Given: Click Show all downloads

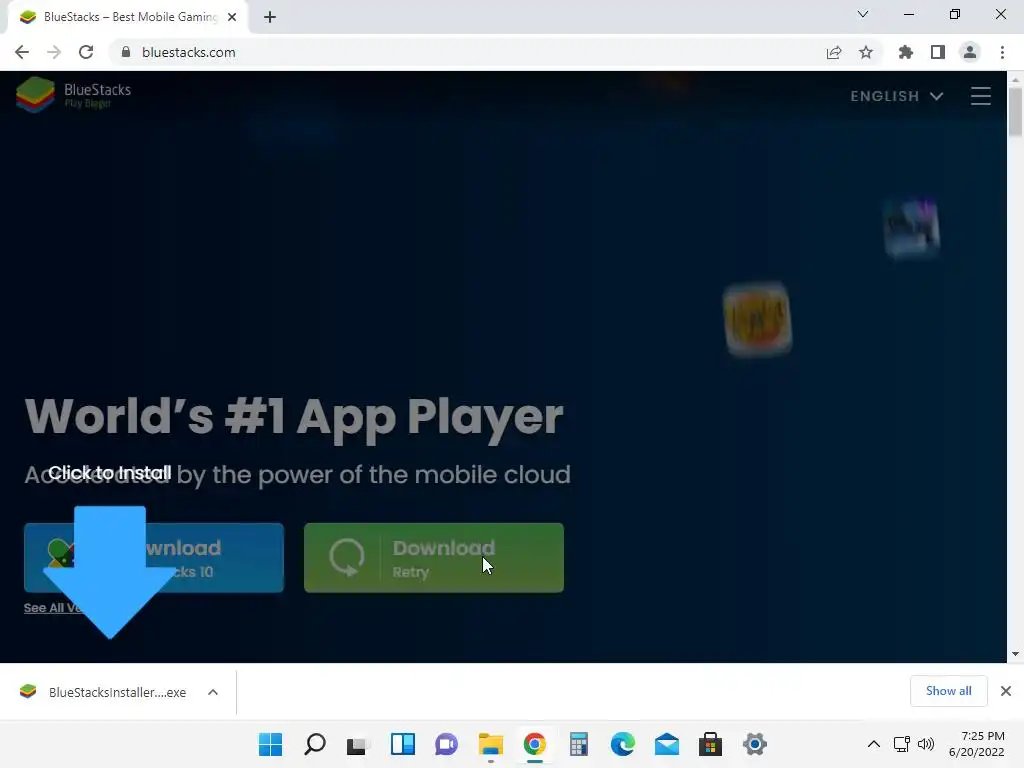Looking at the screenshot, I should pyautogui.click(x=948, y=691).
